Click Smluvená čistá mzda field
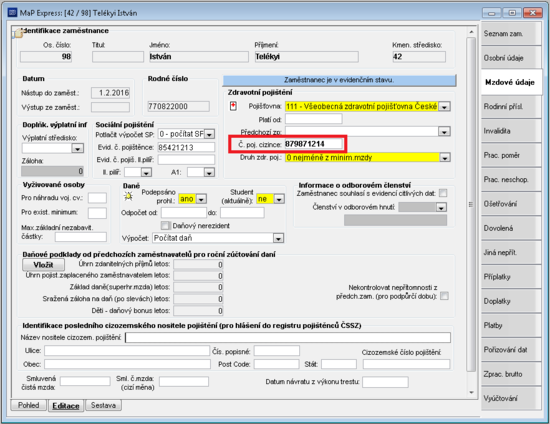 pyautogui.click(x=85, y=381)
